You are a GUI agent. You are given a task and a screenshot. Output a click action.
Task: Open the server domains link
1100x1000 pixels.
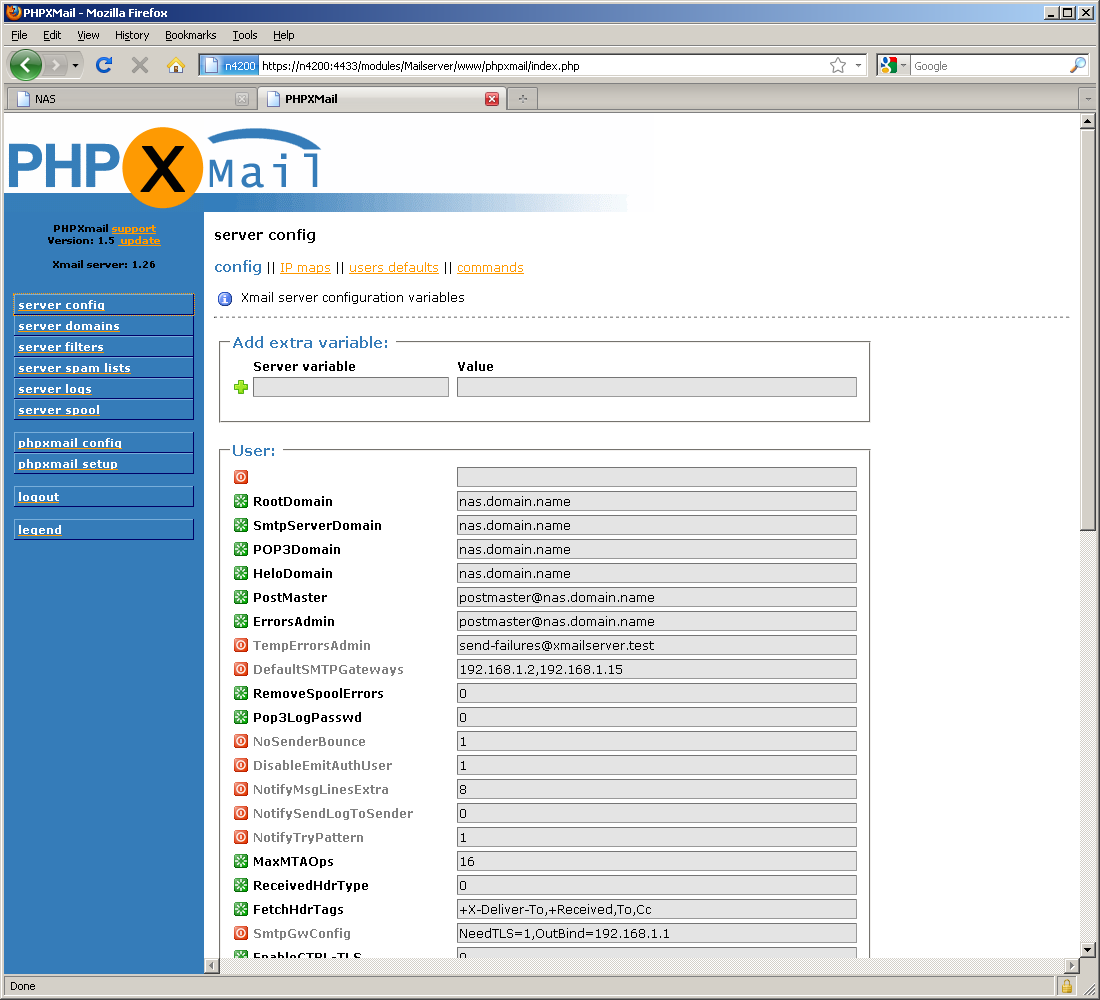[69, 326]
